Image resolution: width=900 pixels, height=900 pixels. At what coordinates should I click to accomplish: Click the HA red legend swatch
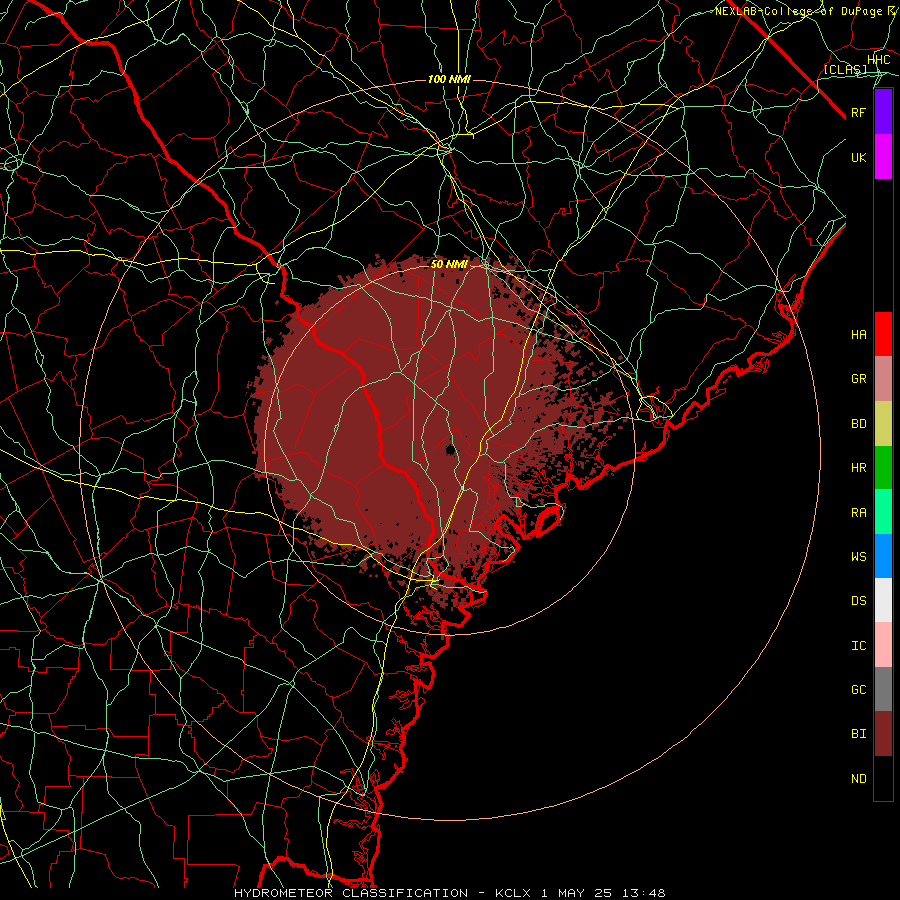point(883,334)
